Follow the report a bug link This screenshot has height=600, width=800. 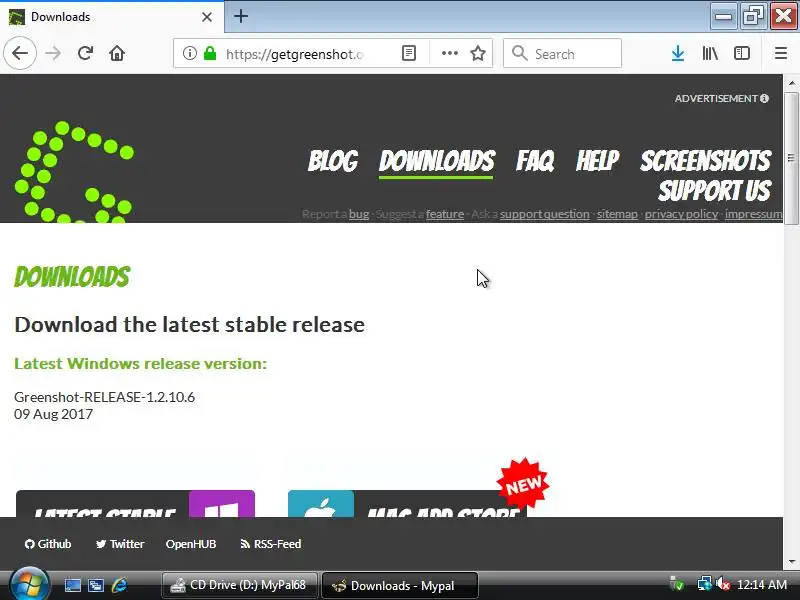(359, 214)
